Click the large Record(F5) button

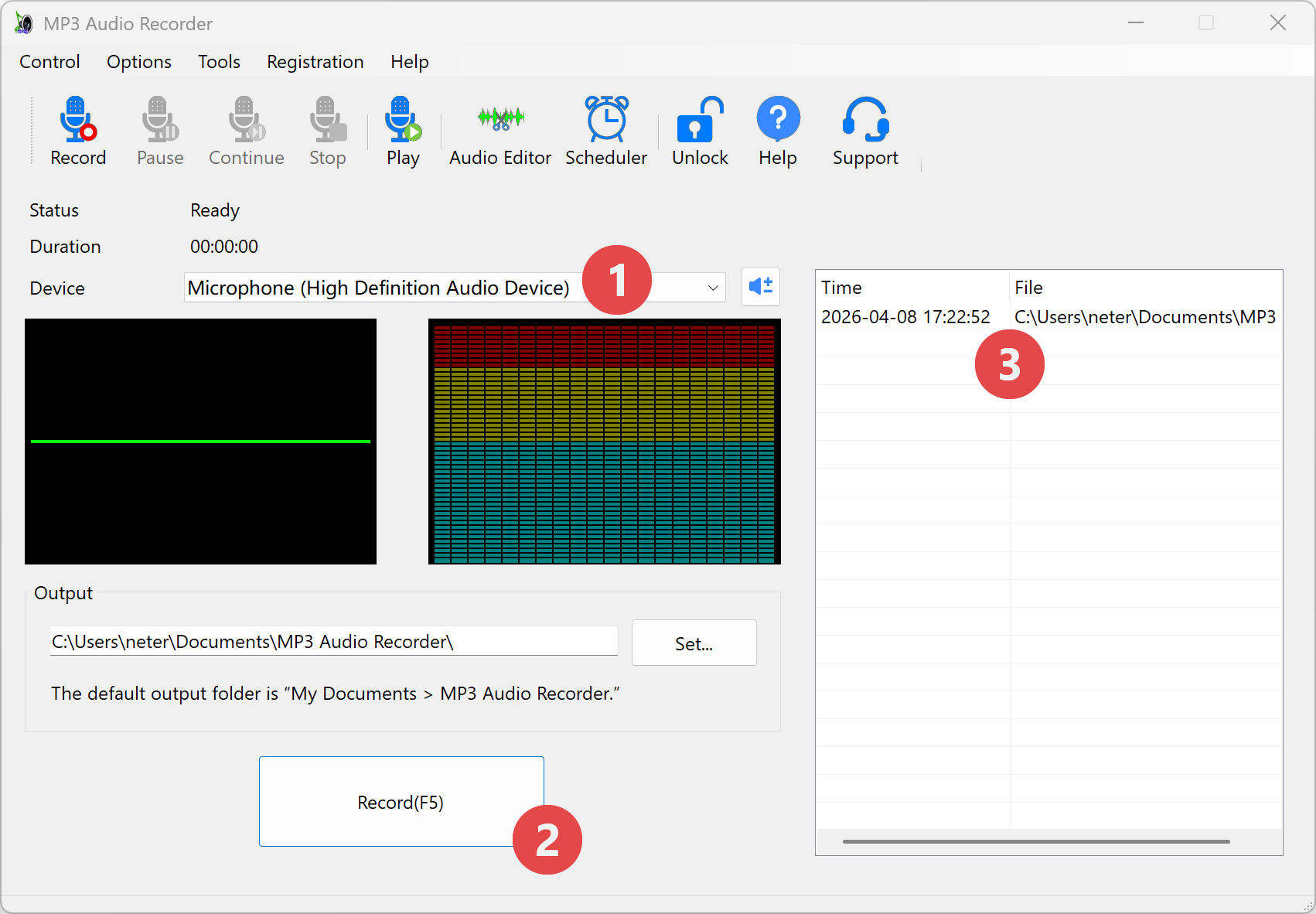tap(401, 802)
